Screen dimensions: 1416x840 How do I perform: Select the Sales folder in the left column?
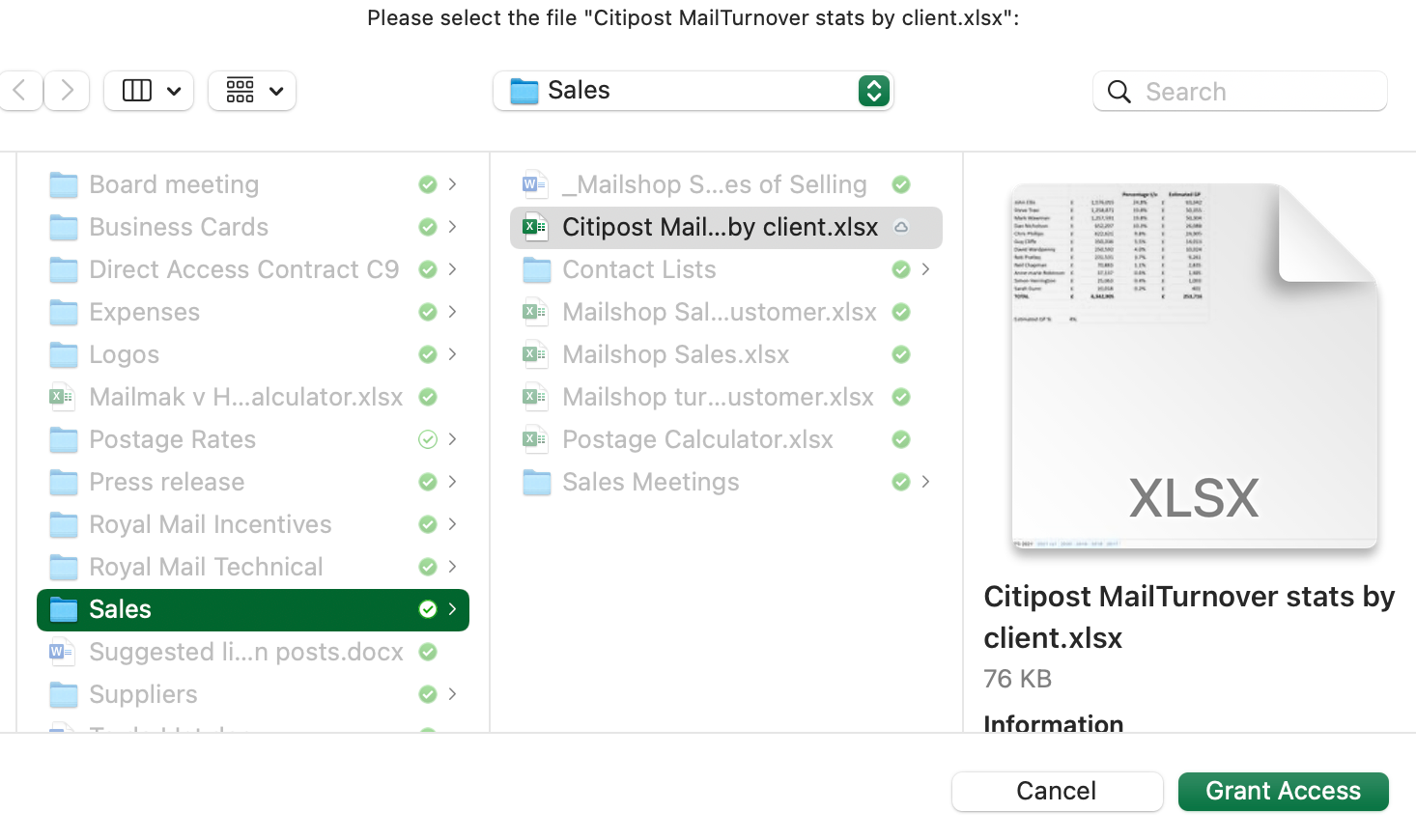[x=251, y=609]
